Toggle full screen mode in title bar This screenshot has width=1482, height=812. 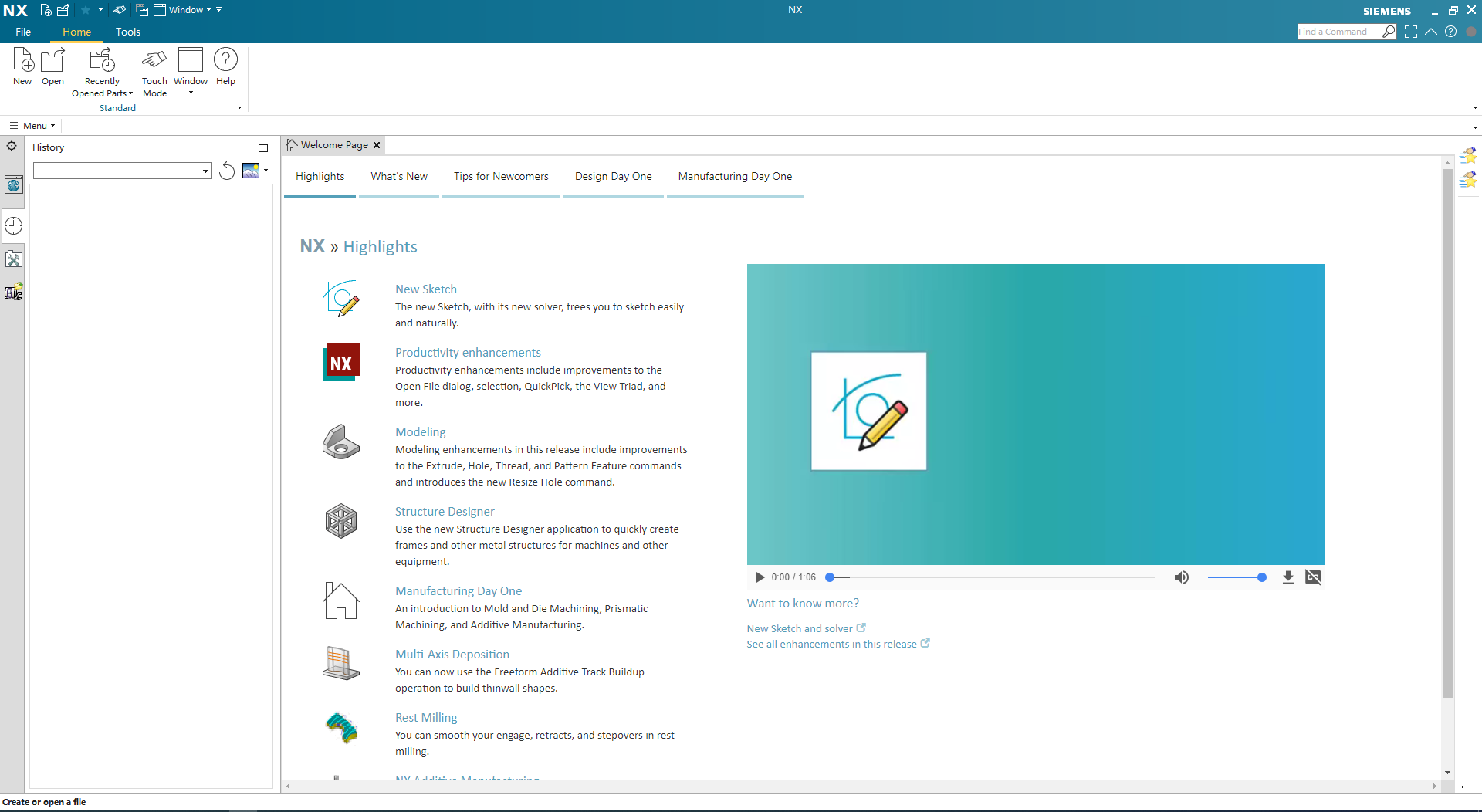1411,32
